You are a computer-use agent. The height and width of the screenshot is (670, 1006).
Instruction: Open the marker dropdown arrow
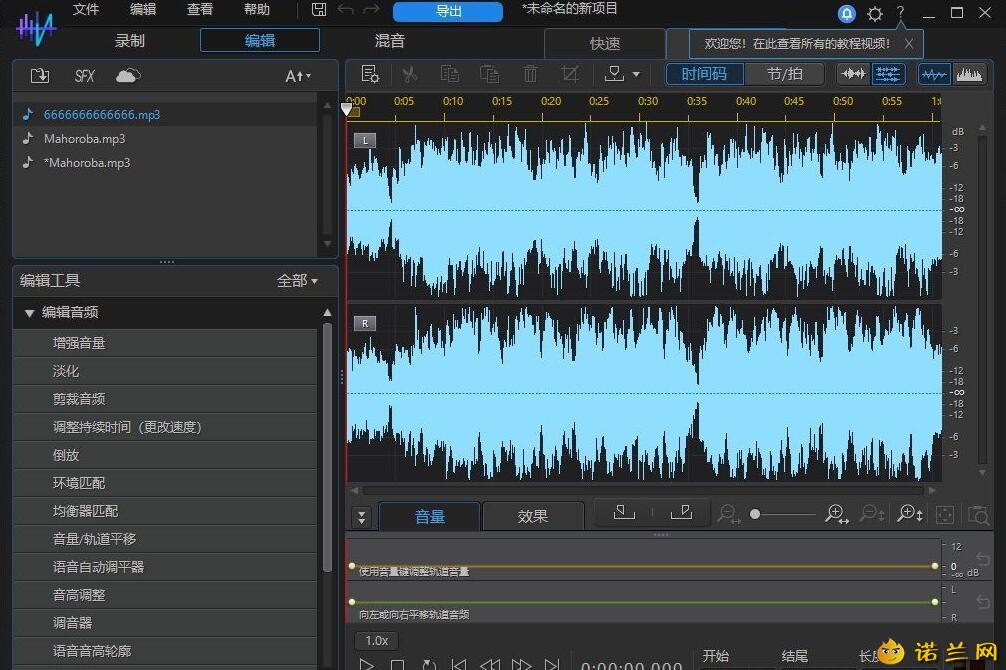[x=636, y=74]
